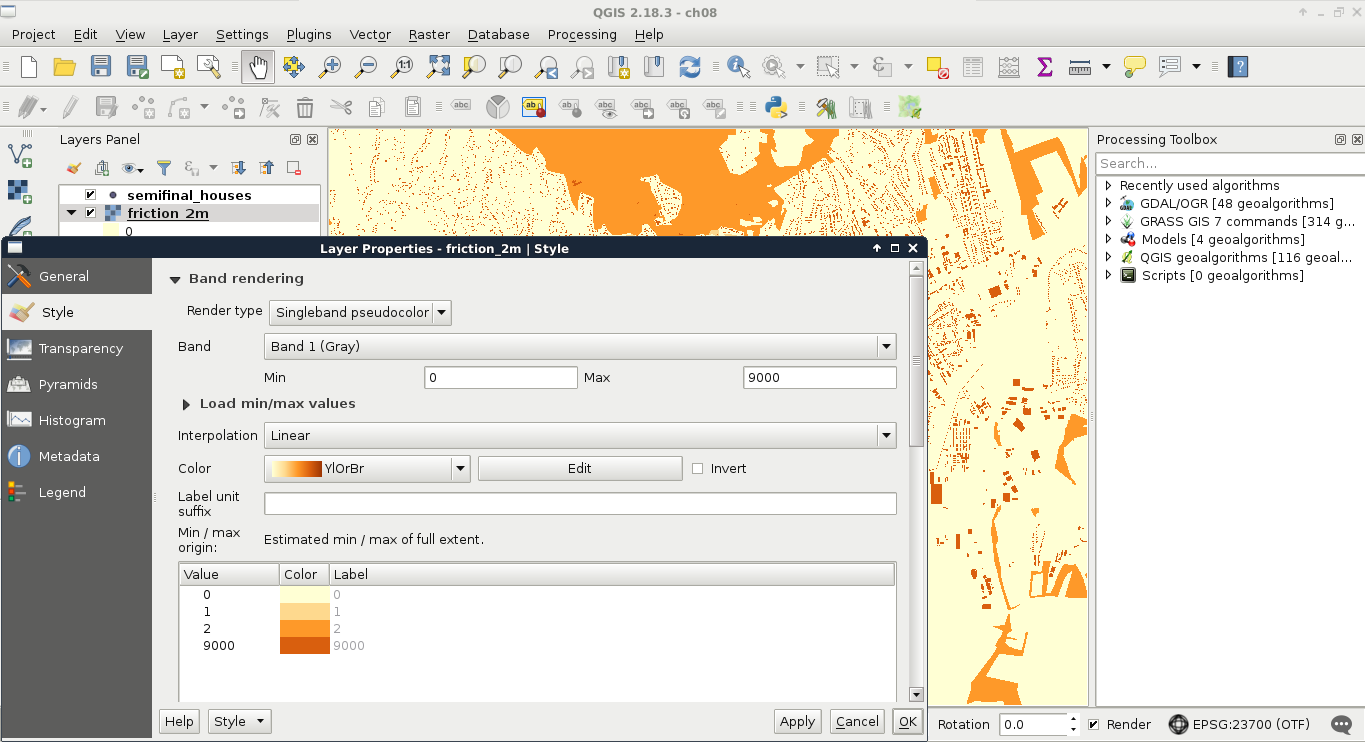Click the Apply button
The width and height of the screenshot is (1365, 742).
pyautogui.click(x=797, y=721)
